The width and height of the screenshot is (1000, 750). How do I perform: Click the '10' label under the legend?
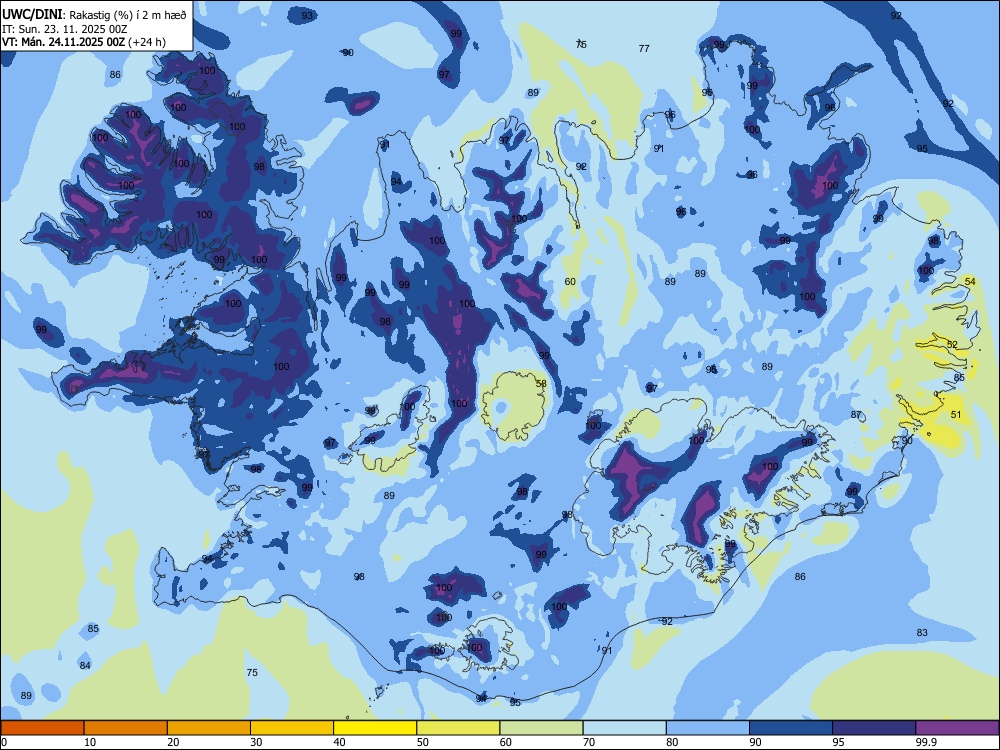pos(90,742)
